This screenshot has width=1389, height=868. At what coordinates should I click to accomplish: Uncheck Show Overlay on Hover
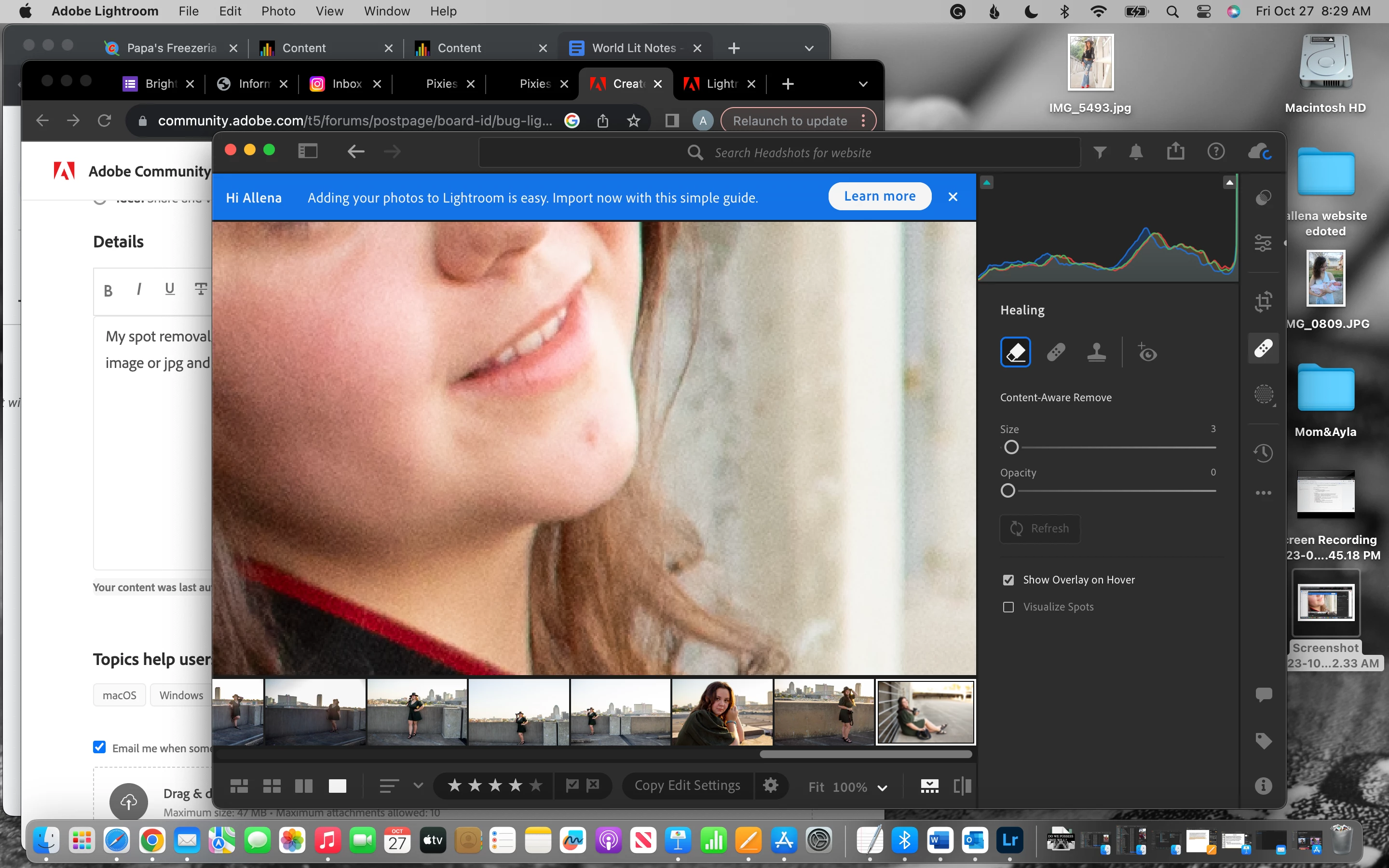click(1008, 580)
